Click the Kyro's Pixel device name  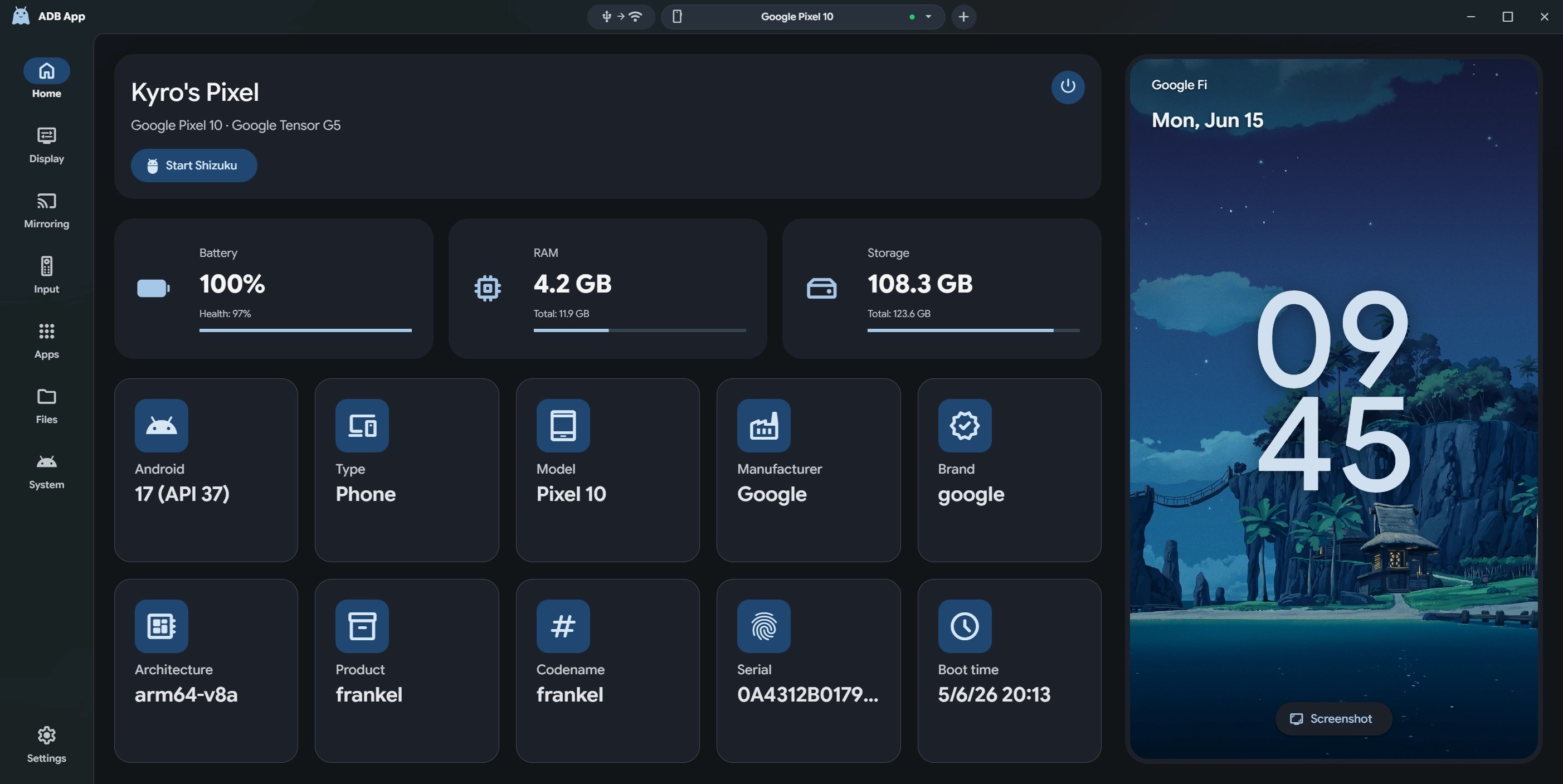point(195,92)
